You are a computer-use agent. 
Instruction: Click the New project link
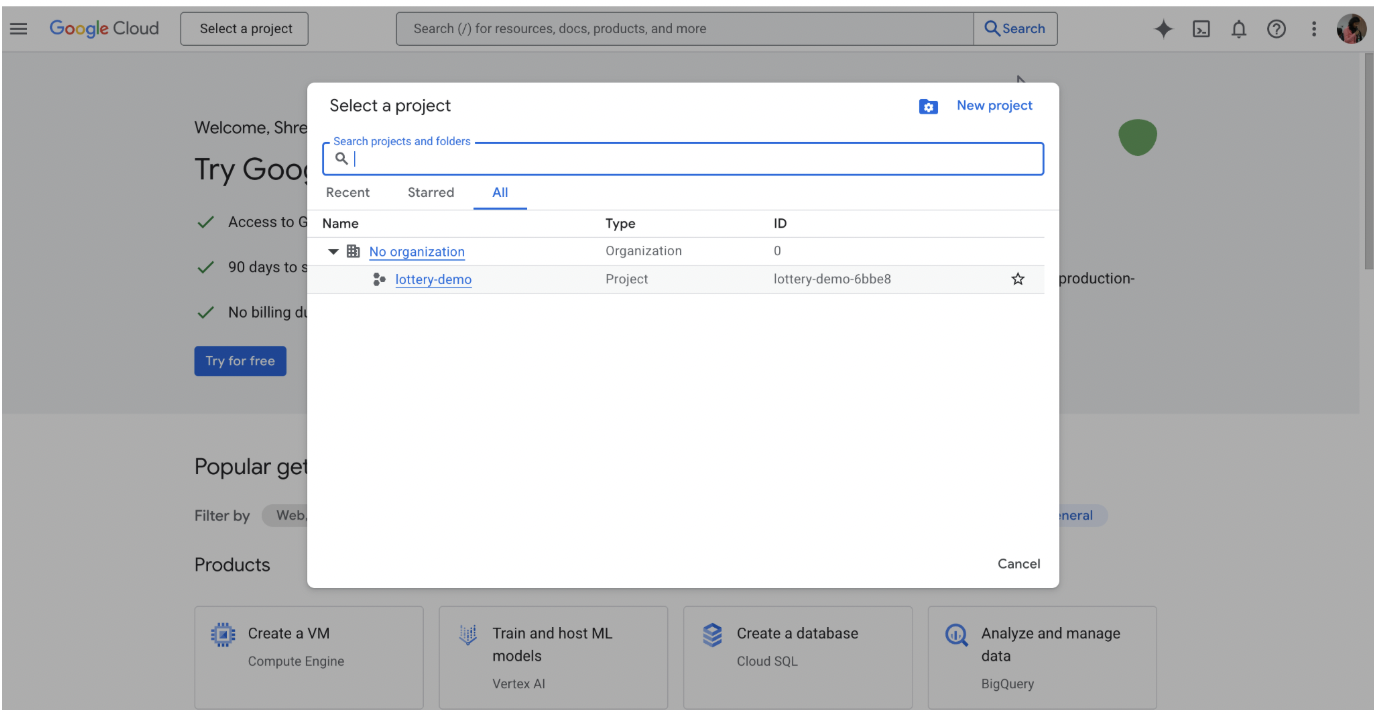[994, 105]
